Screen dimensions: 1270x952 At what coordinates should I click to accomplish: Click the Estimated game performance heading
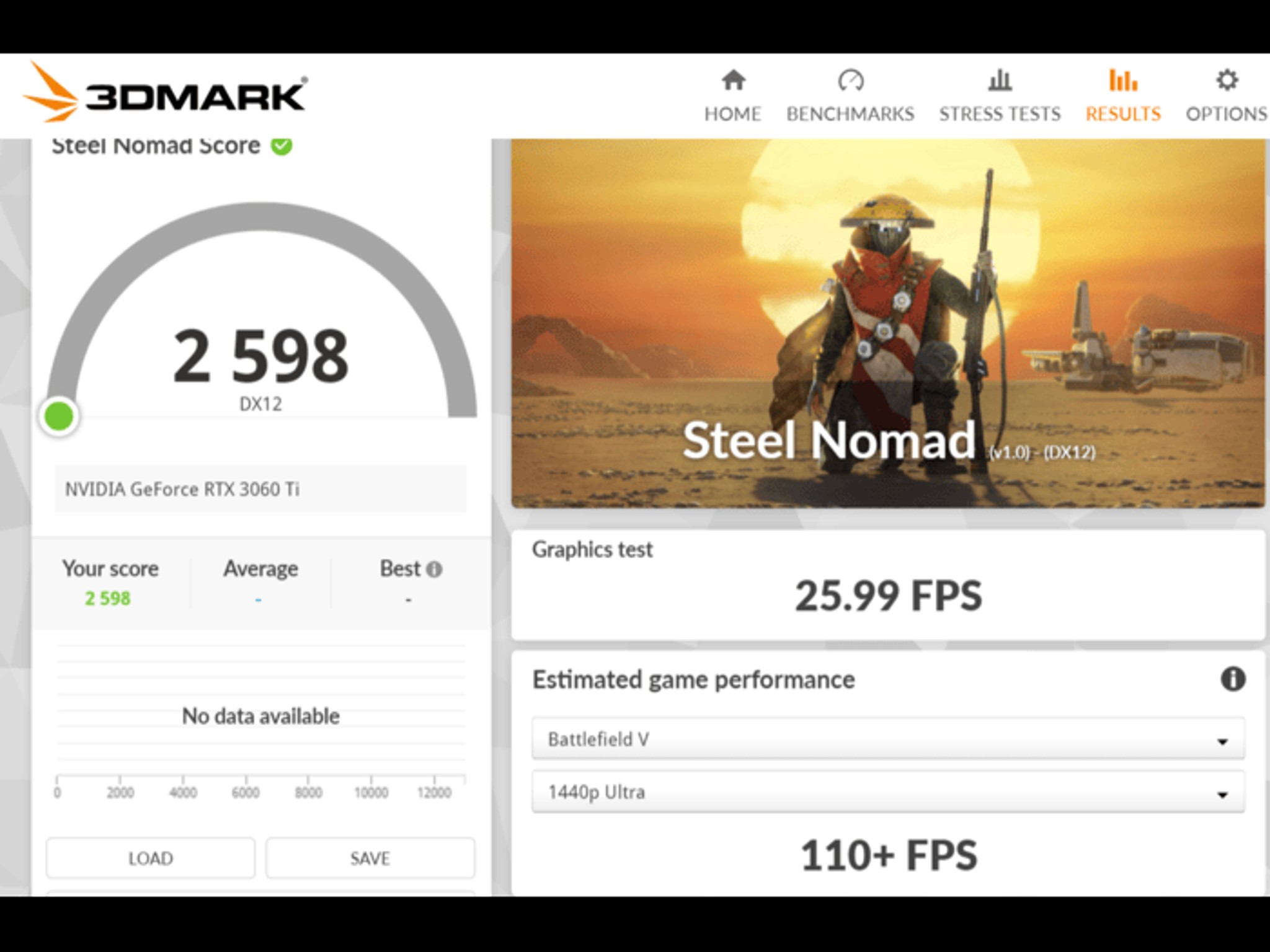(x=693, y=680)
